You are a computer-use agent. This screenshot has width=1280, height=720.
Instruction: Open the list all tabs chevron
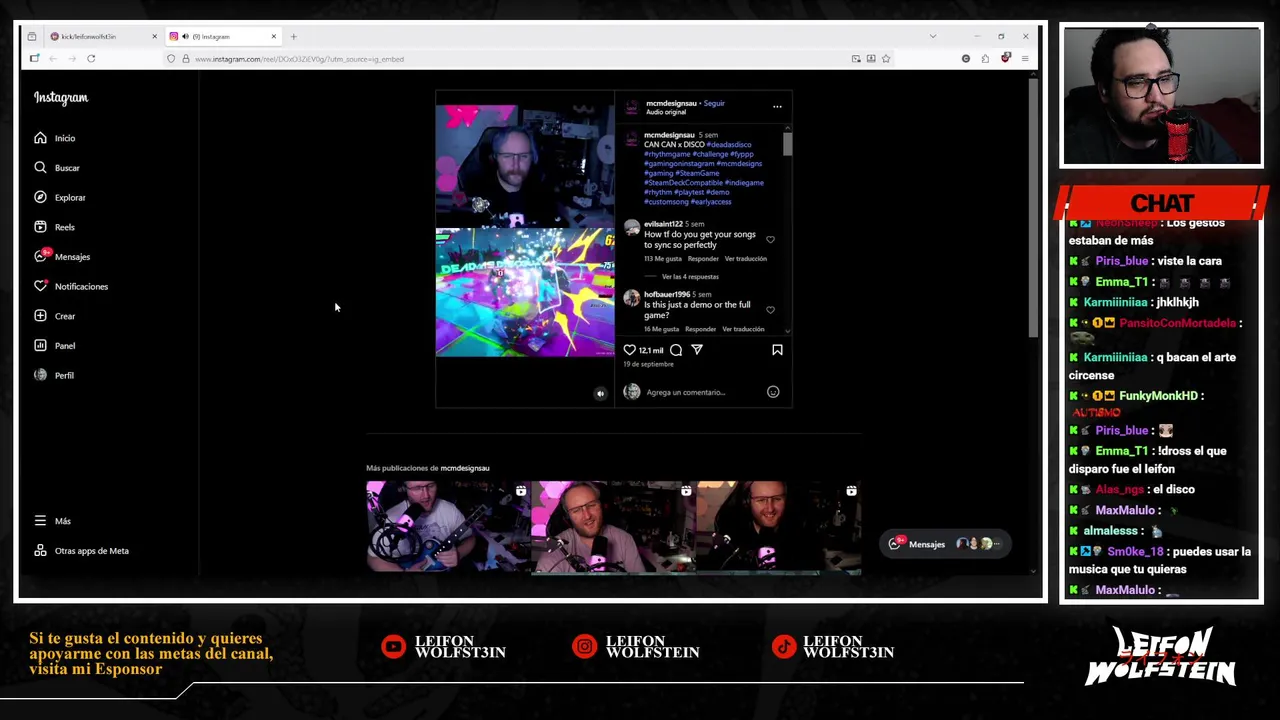pyautogui.click(x=933, y=37)
